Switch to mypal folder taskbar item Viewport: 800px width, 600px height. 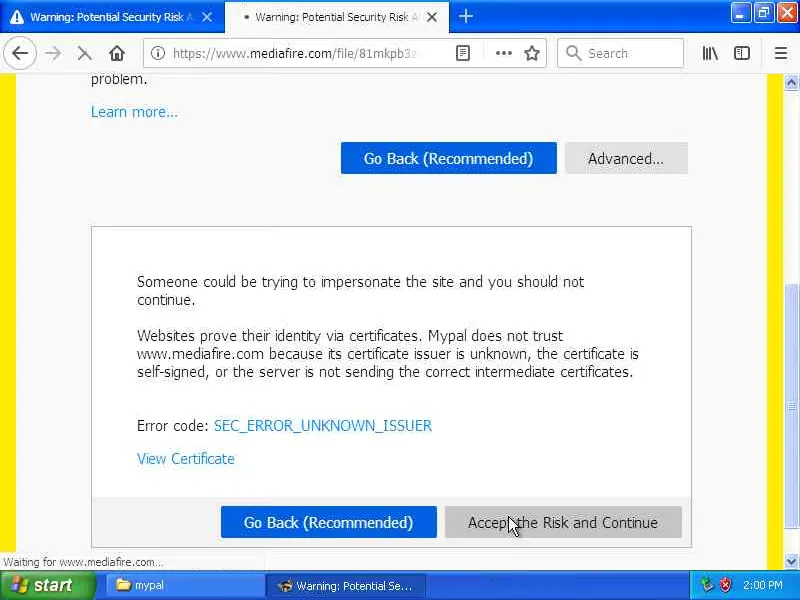(x=185, y=585)
